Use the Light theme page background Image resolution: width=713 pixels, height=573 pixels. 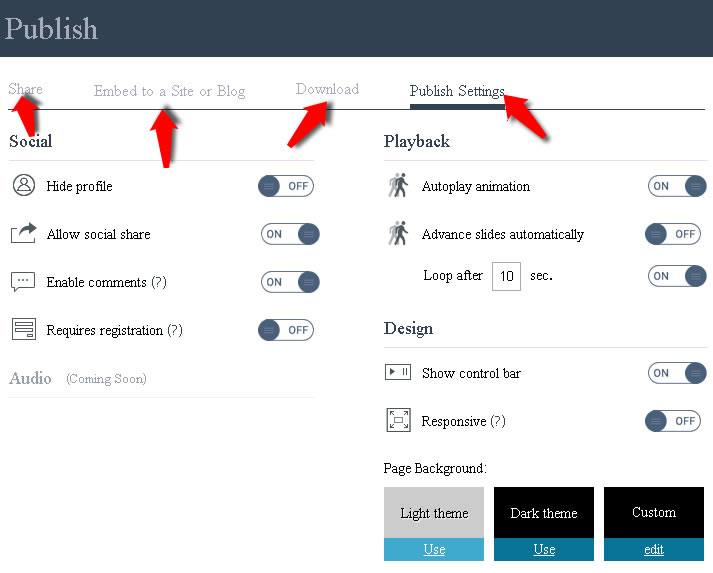tap(434, 549)
